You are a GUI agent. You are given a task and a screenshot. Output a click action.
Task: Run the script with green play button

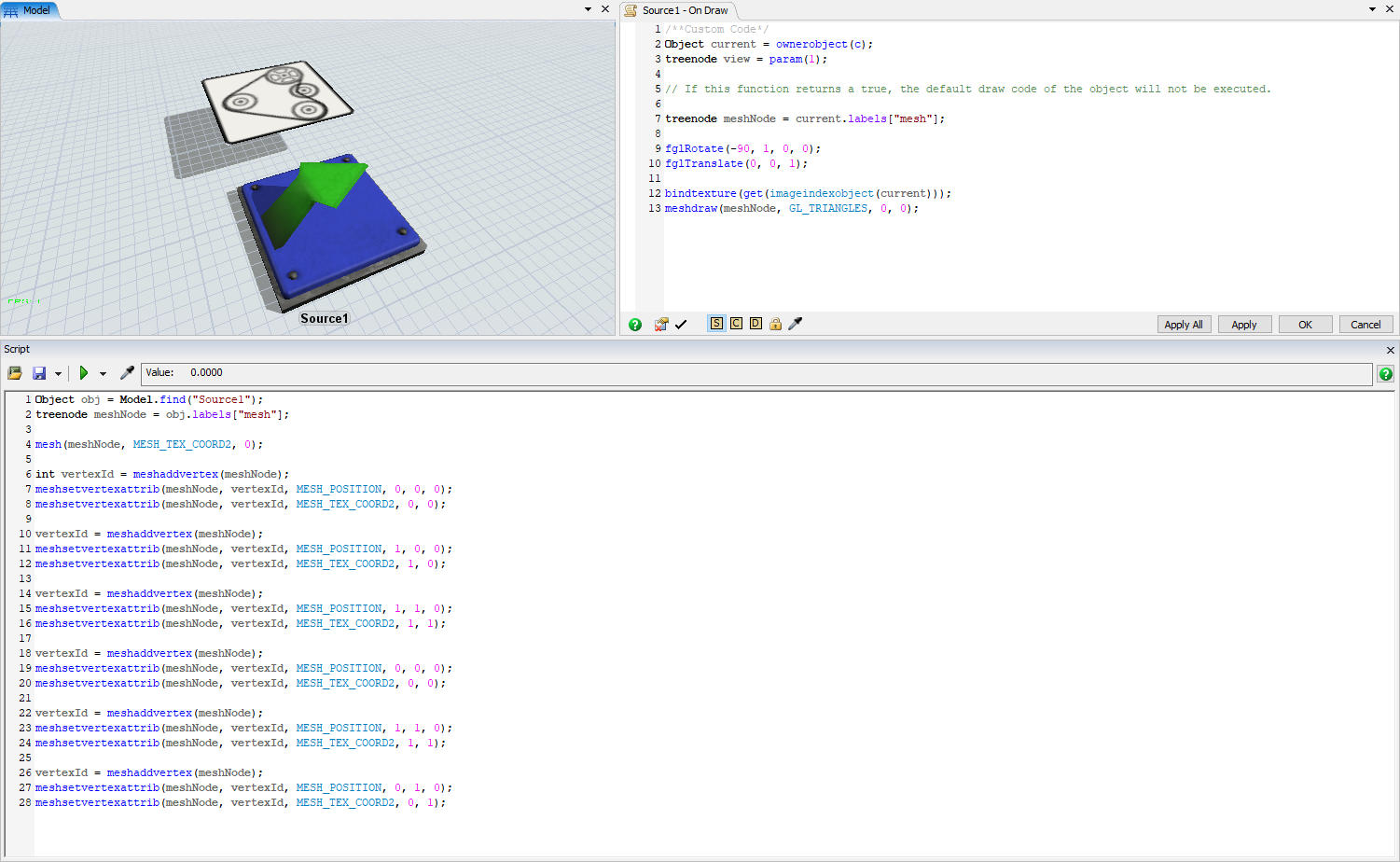83,373
